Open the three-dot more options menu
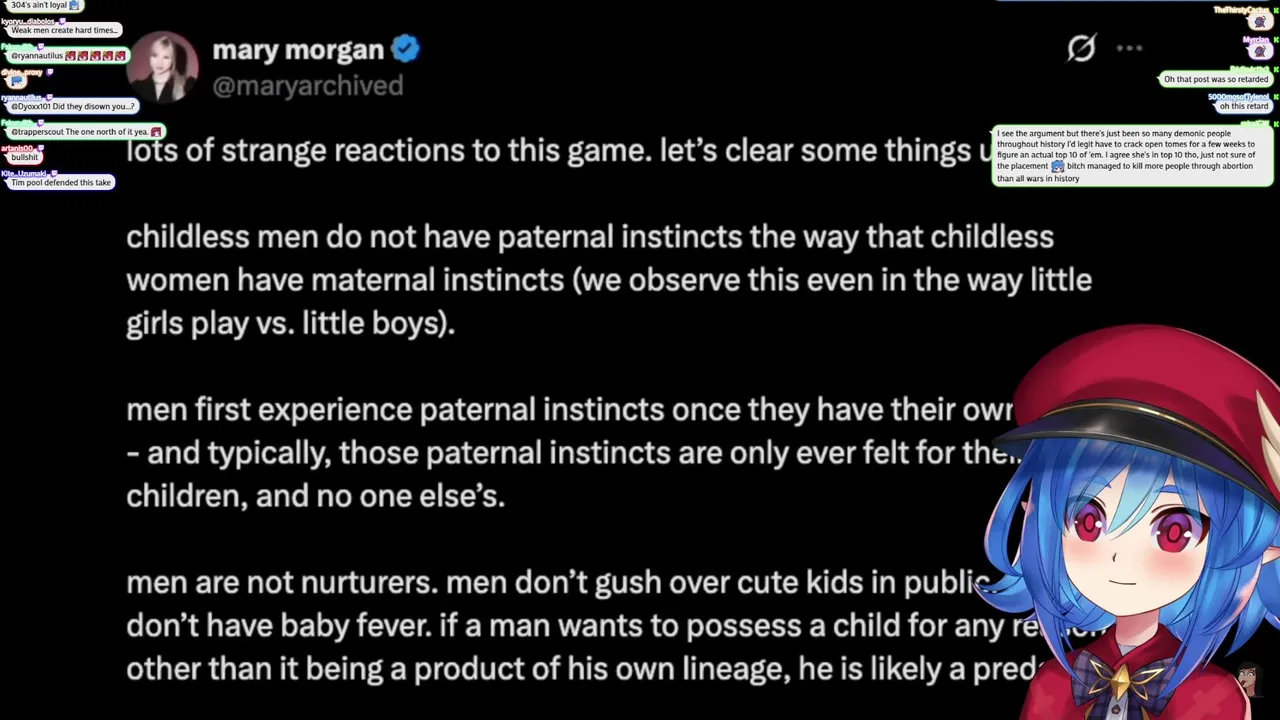 [x=1129, y=48]
